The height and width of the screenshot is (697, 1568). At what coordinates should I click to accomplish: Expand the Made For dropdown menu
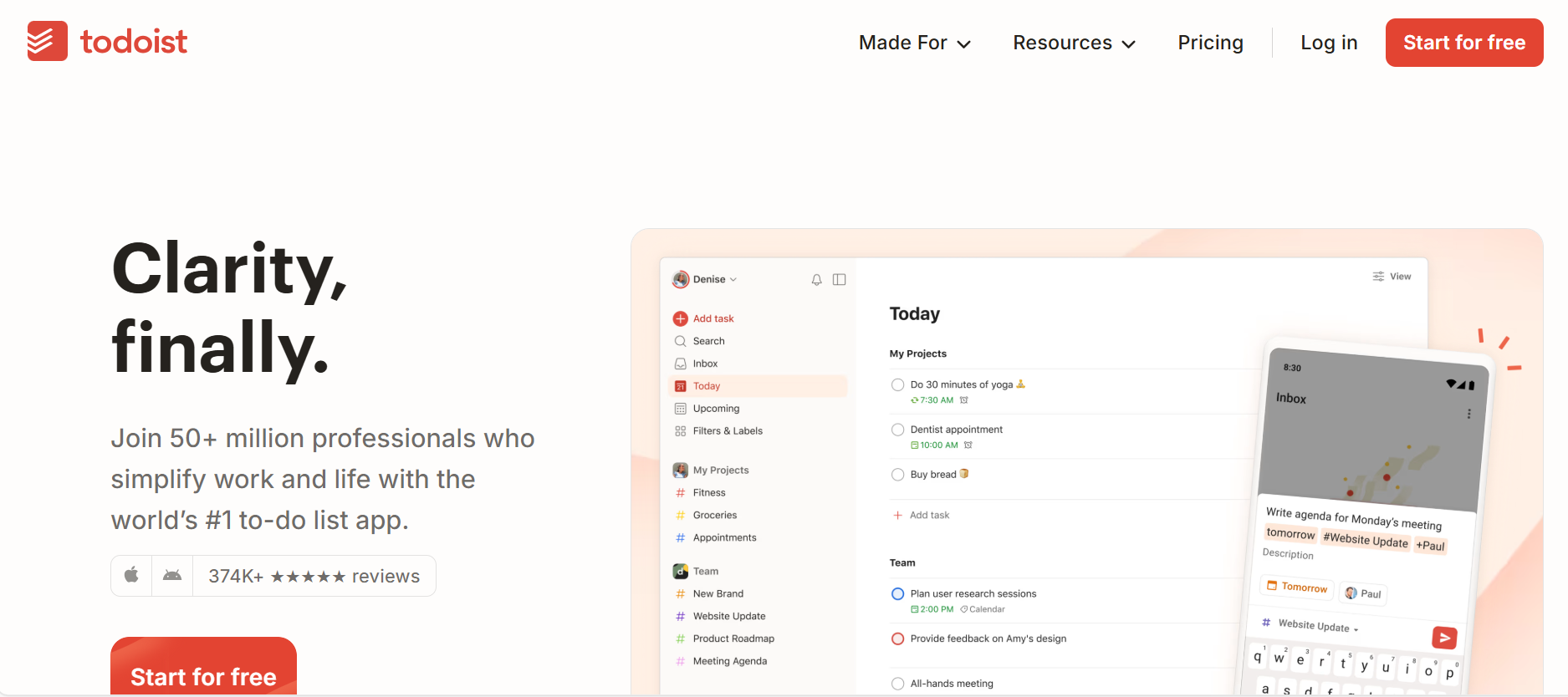[x=914, y=43]
